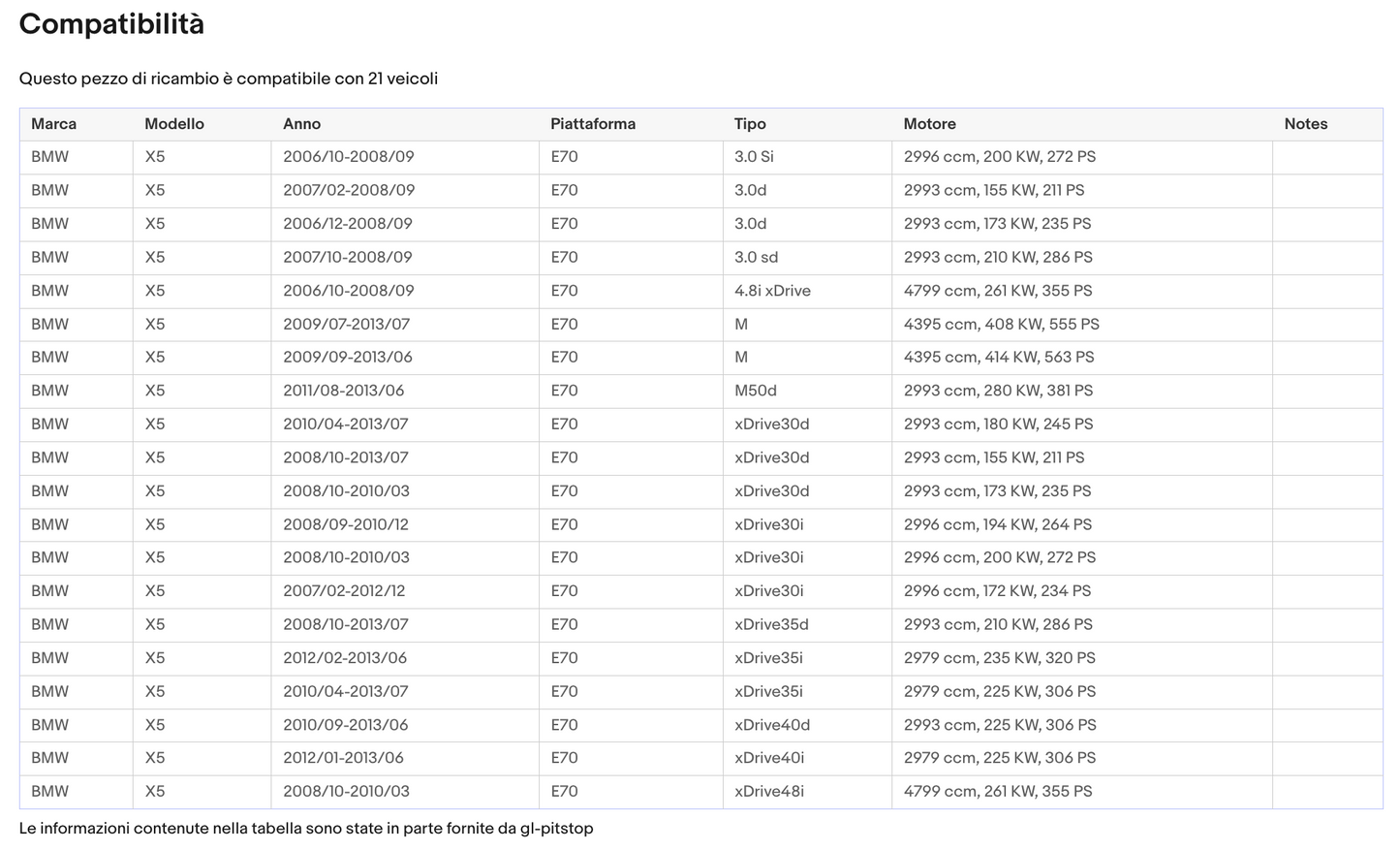Select the xDrive40d type cell
This screenshot has width=1400, height=850.
tap(772, 725)
